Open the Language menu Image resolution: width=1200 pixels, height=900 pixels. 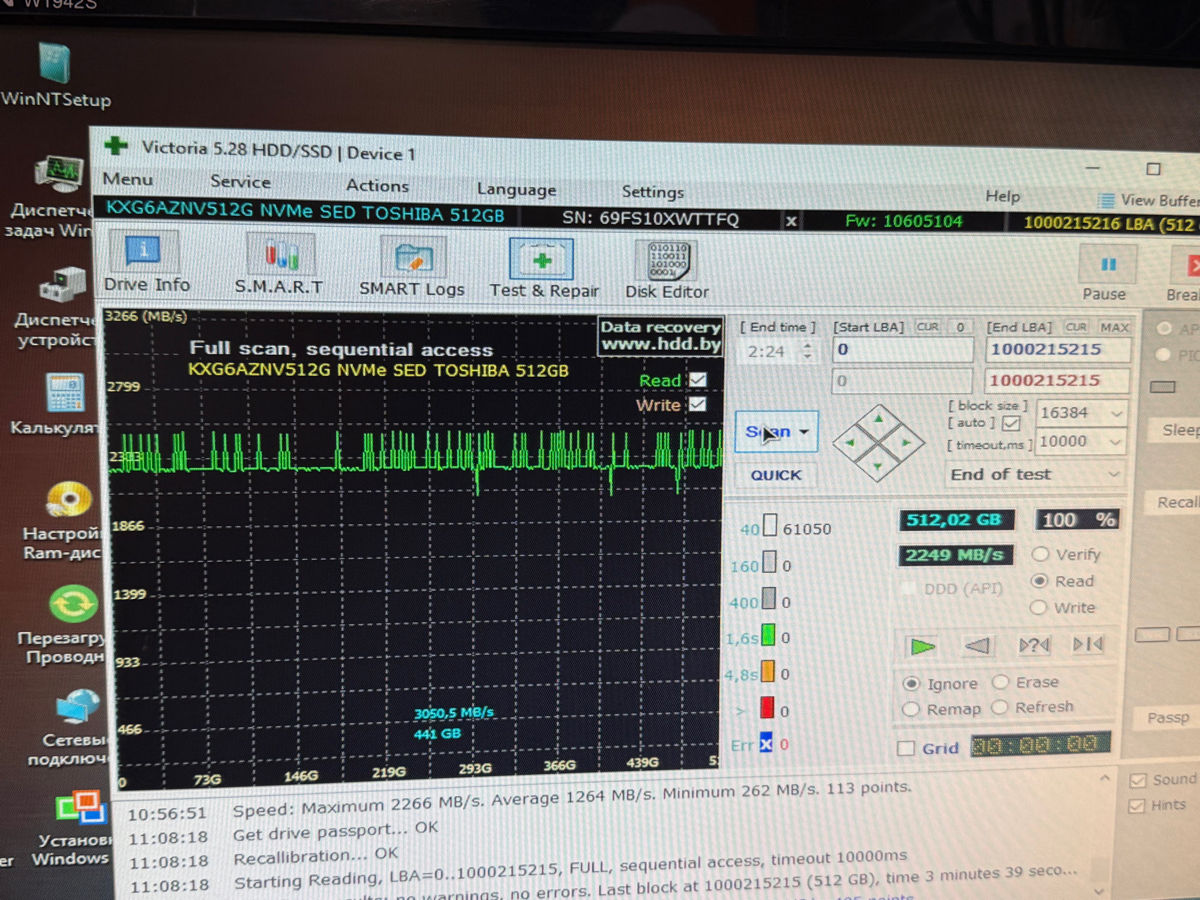point(516,189)
